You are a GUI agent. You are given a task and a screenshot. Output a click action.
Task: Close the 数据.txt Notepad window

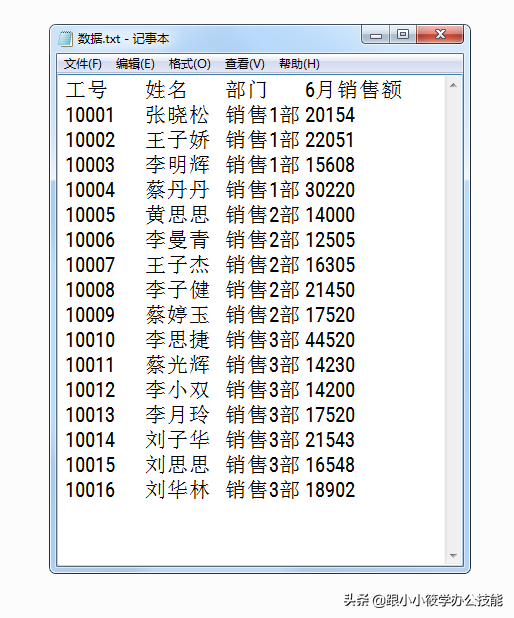(440, 35)
